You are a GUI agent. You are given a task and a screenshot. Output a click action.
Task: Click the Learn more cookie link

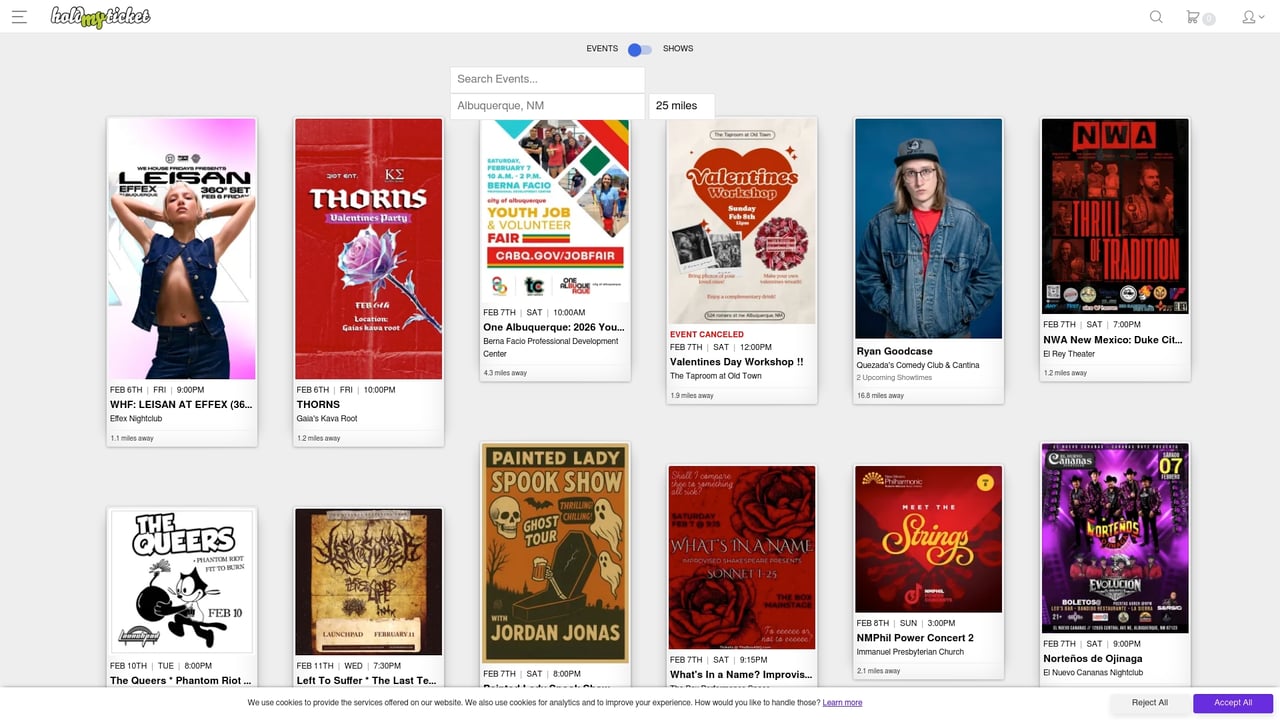tap(842, 703)
